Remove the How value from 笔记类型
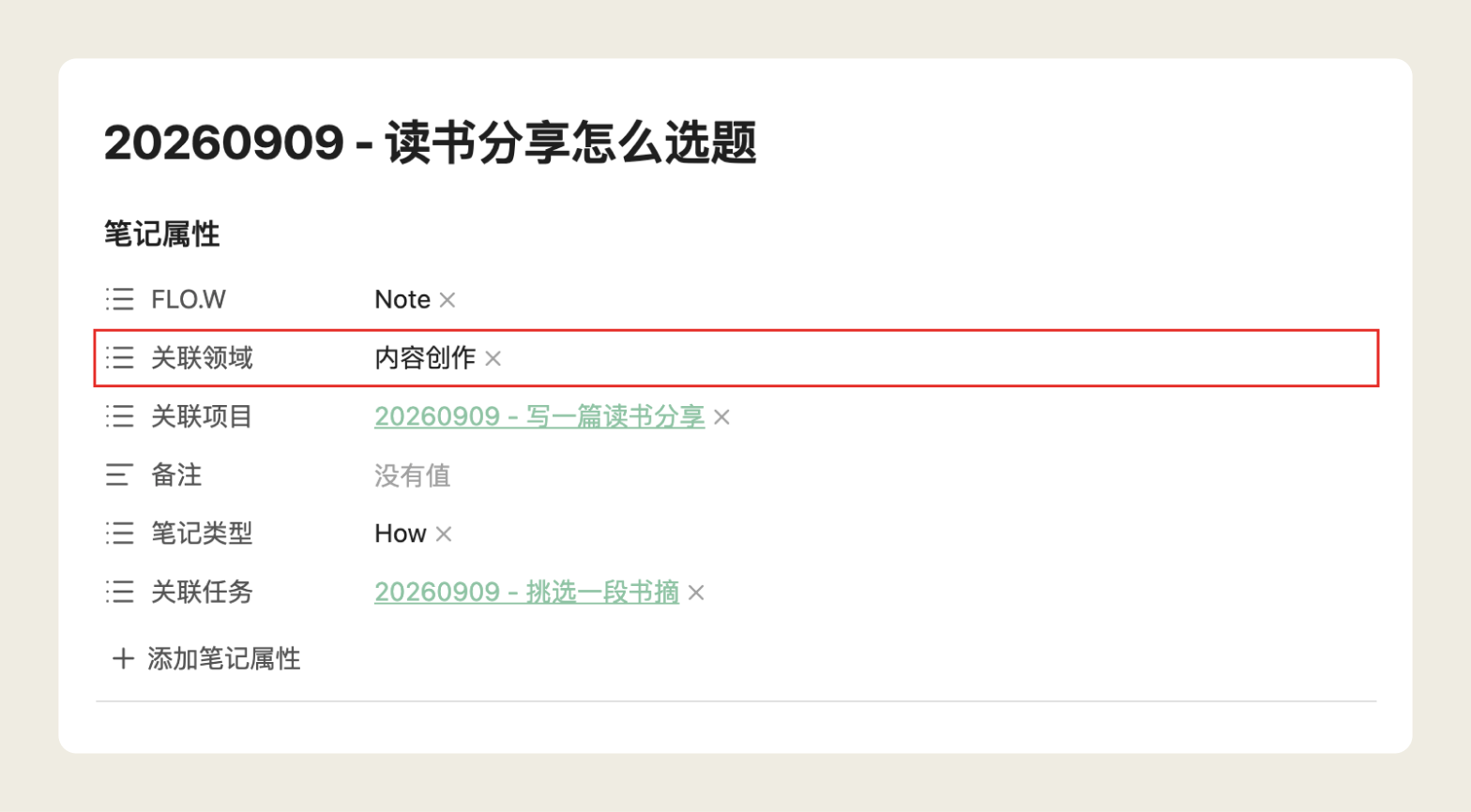The width and height of the screenshot is (1471, 812). point(444,534)
